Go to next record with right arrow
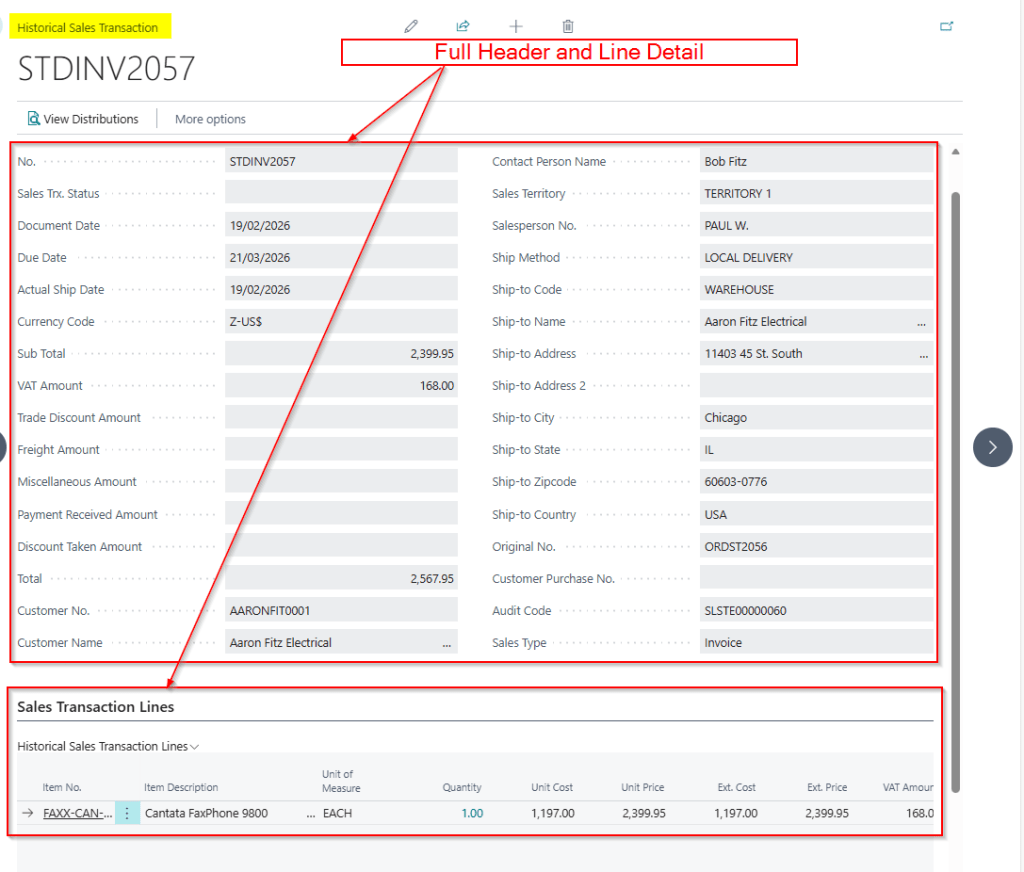The height and width of the screenshot is (872, 1024). (992, 447)
